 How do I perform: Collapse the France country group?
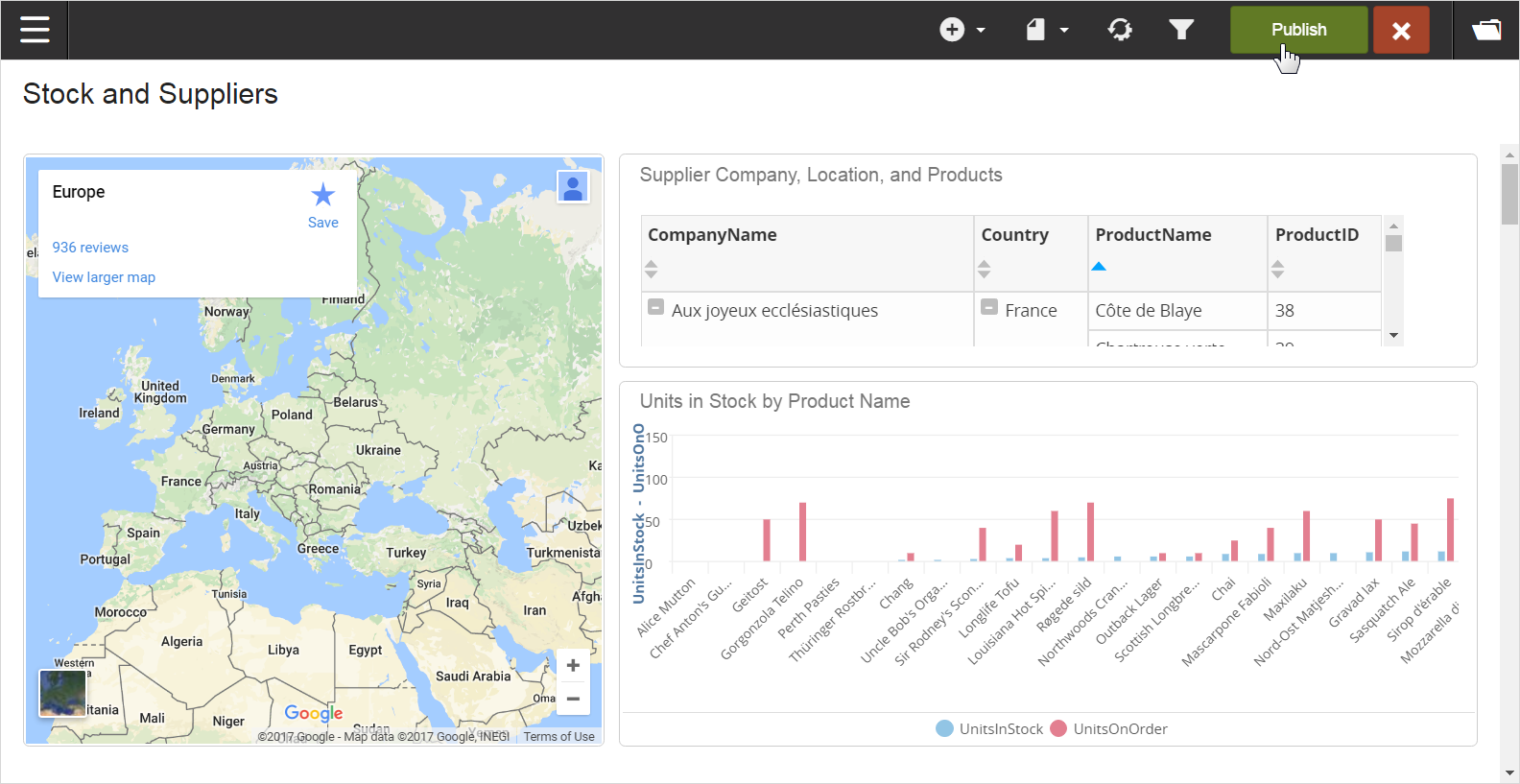(x=989, y=308)
